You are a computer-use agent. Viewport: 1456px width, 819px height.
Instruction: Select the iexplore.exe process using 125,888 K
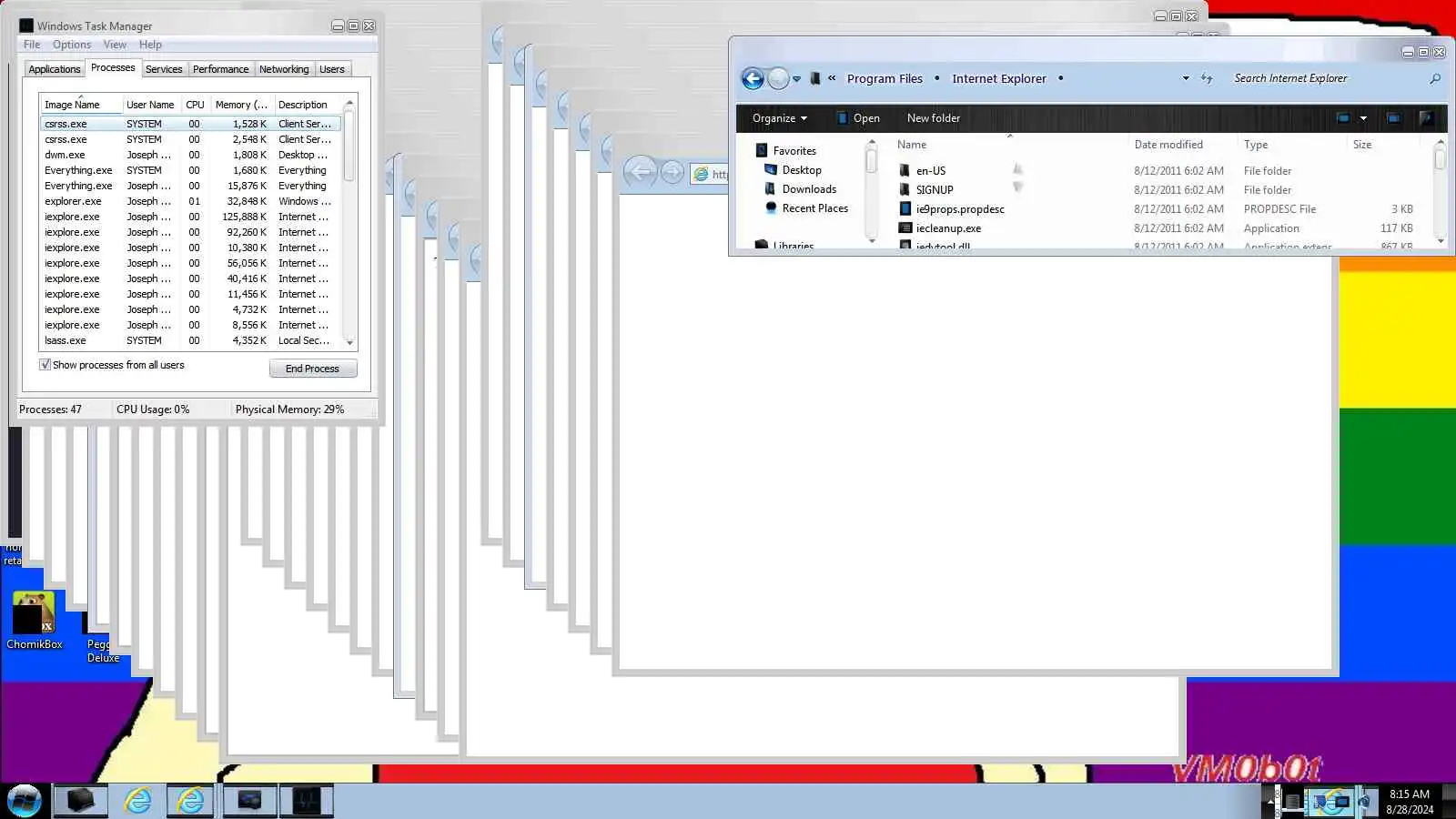click(191, 217)
